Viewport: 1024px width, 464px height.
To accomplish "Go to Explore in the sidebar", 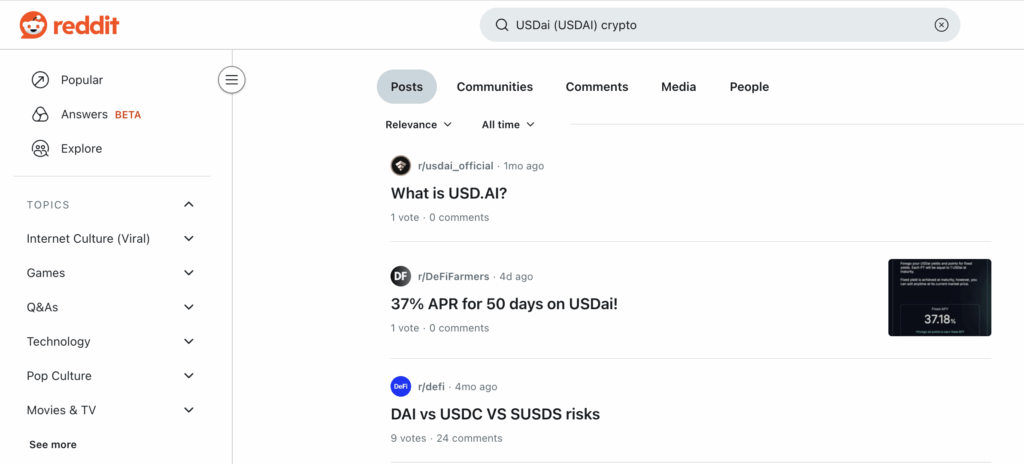I will (x=81, y=148).
